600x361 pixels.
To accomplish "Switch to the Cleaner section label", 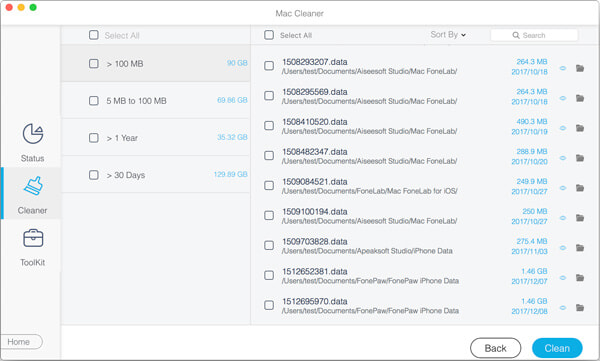I will tap(33, 211).
